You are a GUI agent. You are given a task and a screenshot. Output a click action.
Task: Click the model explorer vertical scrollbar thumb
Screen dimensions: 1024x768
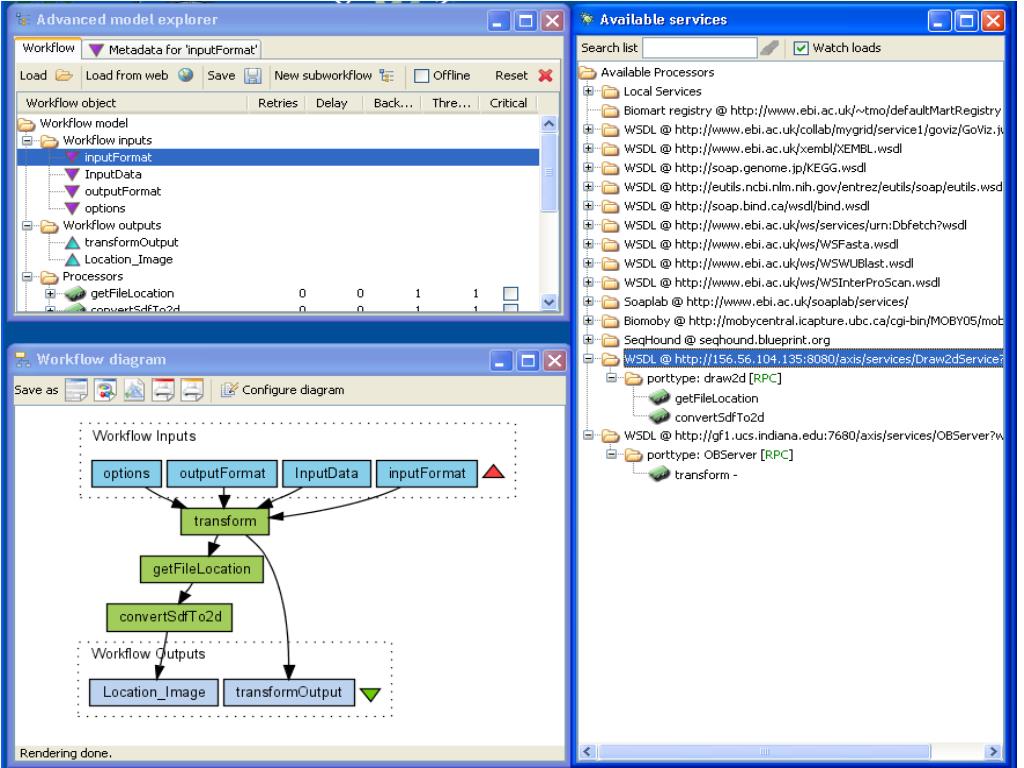point(549,172)
